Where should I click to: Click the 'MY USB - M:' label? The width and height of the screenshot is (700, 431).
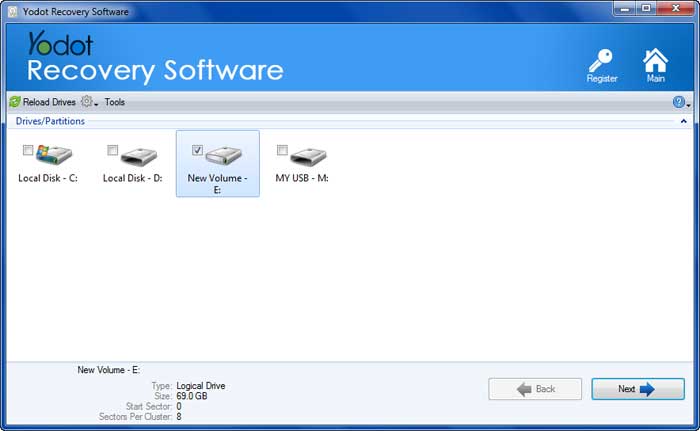tap(302, 178)
